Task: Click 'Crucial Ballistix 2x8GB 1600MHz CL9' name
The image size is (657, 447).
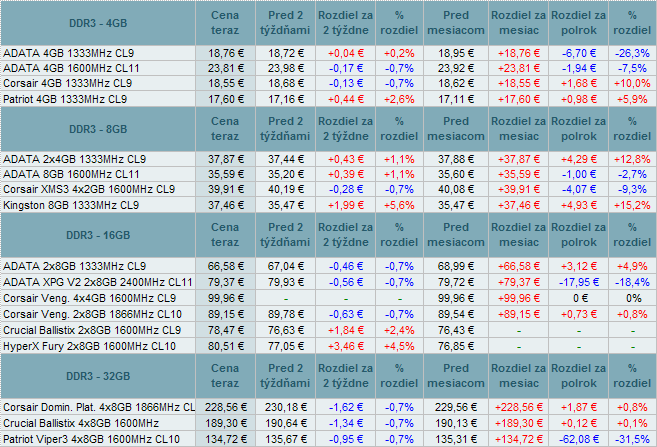Action: click(x=92, y=330)
